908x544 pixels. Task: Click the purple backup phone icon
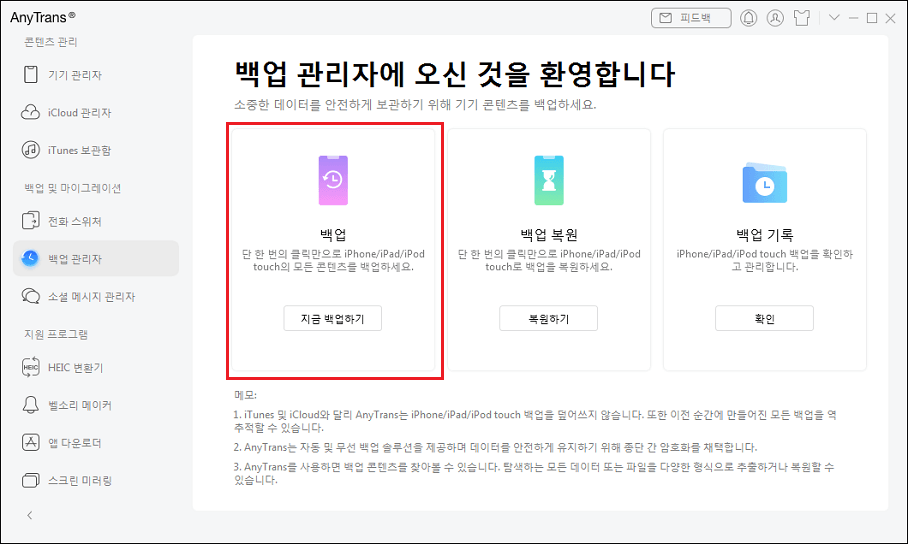pyautogui.click(x=333, y=180)
